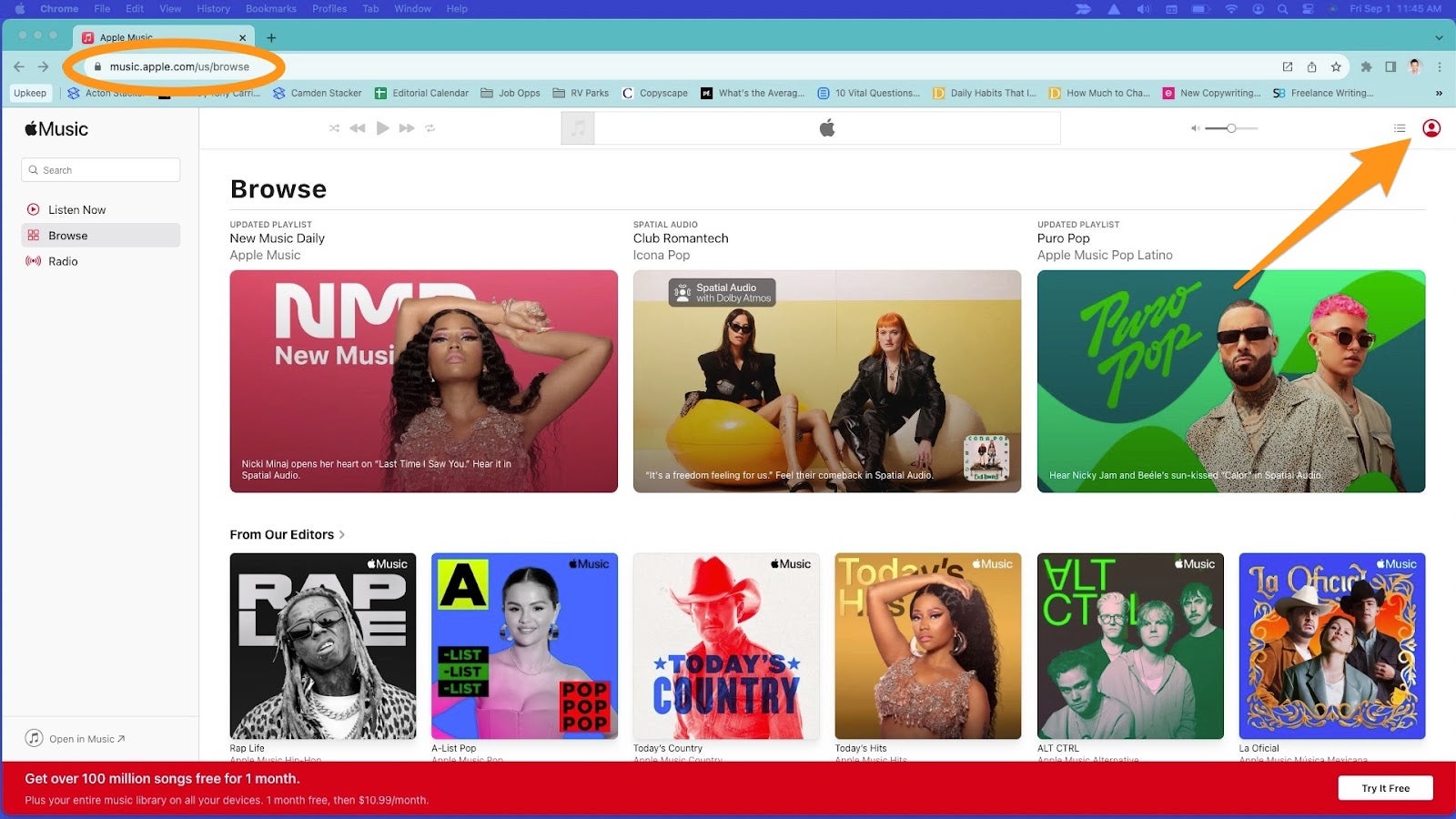Click the Try It Free button
Image resolution: width=1456 pixels, height=819 pixels.
[x=1385, y=788]
